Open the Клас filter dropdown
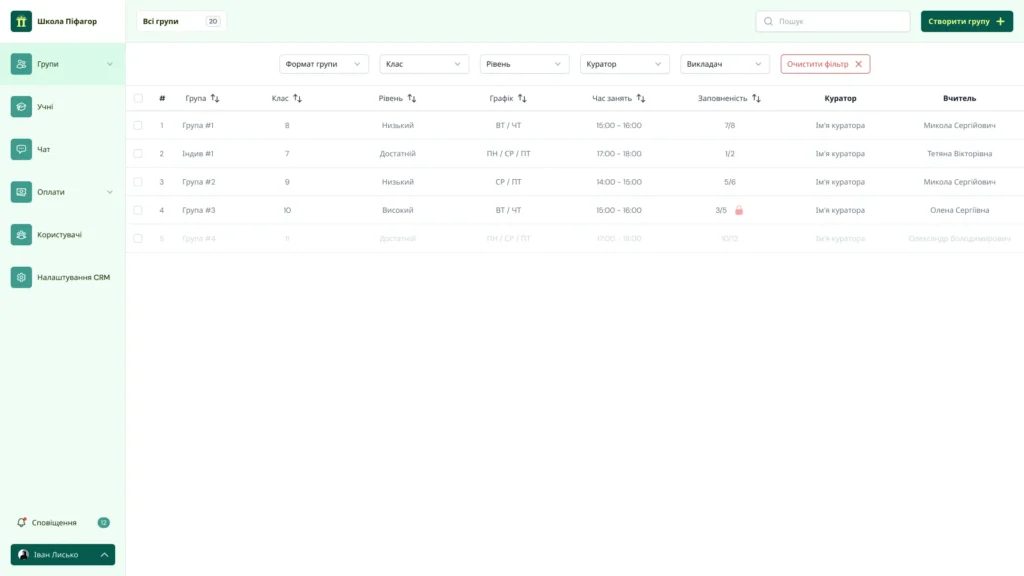This screenshot has width=1024, height=576. coord(424,64)
